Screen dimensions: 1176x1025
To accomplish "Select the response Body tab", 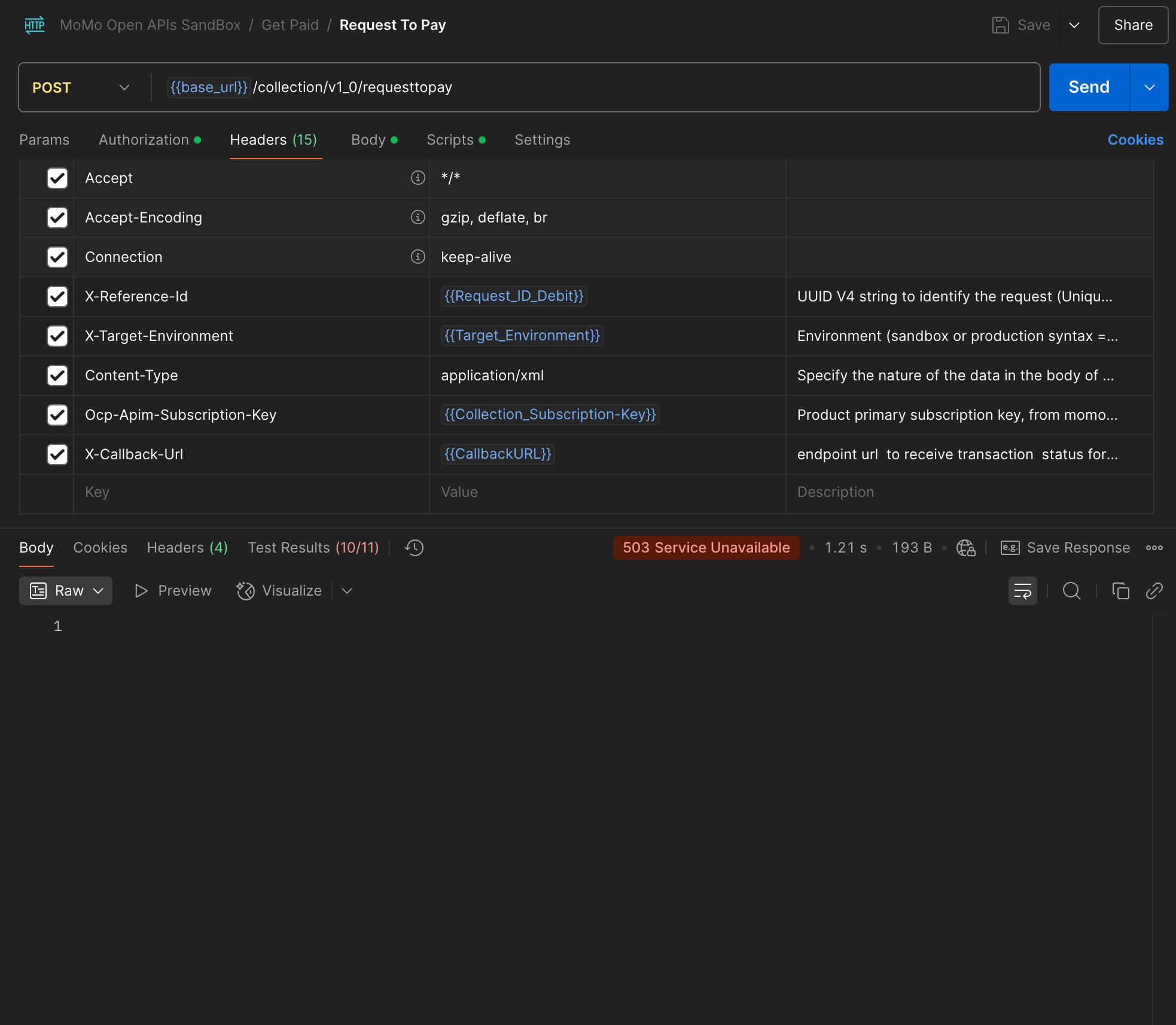I will (x=36, y=548).
